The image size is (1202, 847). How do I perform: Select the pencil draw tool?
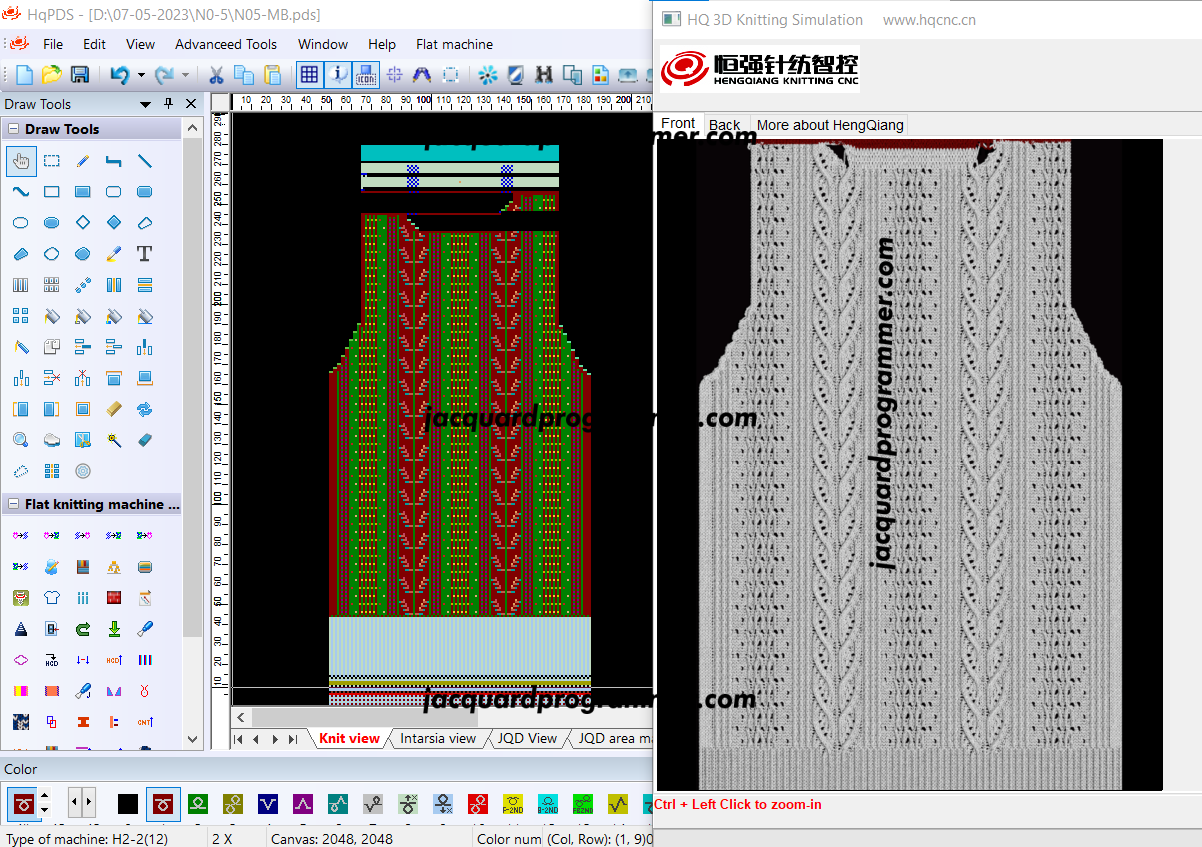83,160
